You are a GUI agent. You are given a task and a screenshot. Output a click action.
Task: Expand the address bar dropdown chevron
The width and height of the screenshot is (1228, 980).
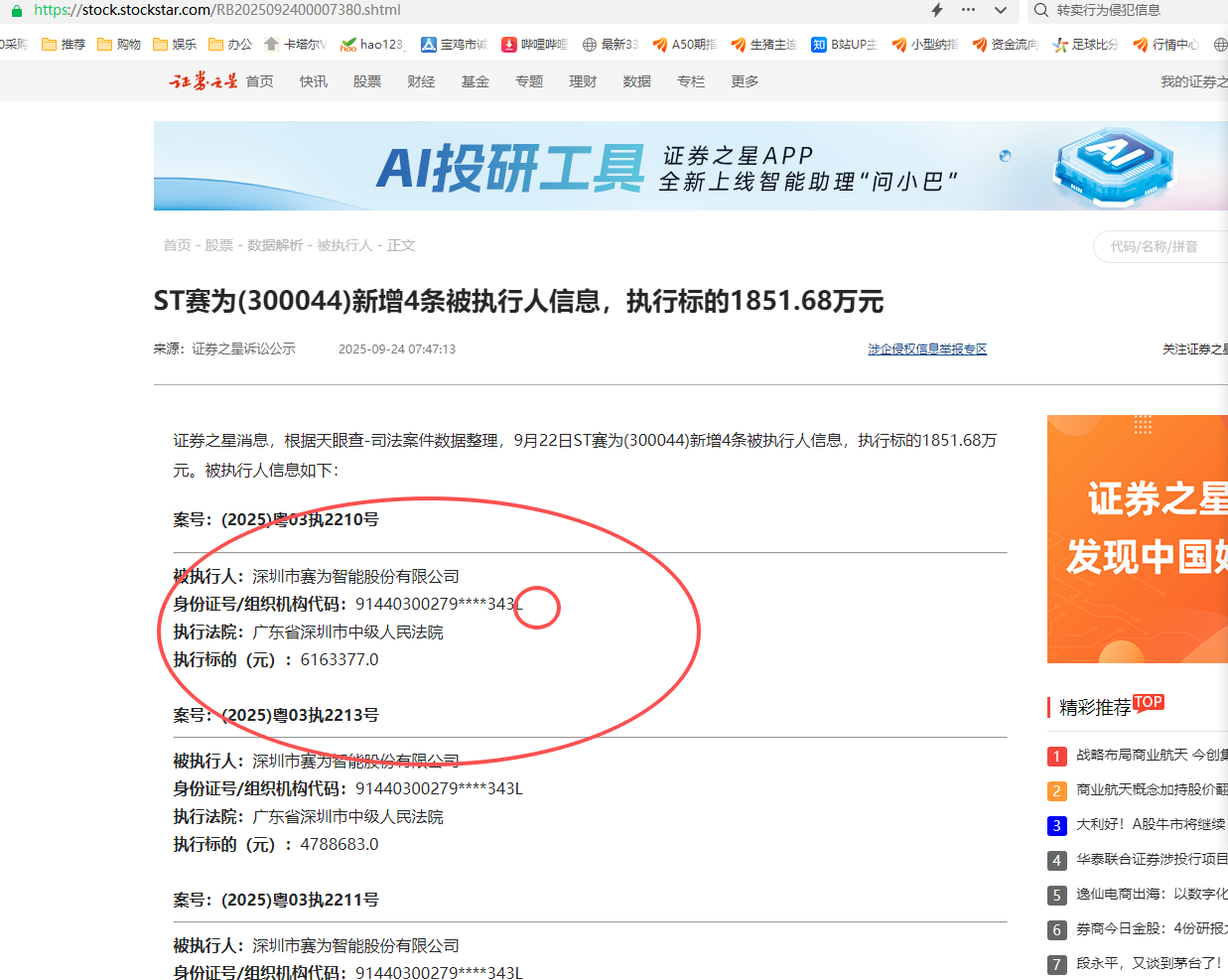1001,10
